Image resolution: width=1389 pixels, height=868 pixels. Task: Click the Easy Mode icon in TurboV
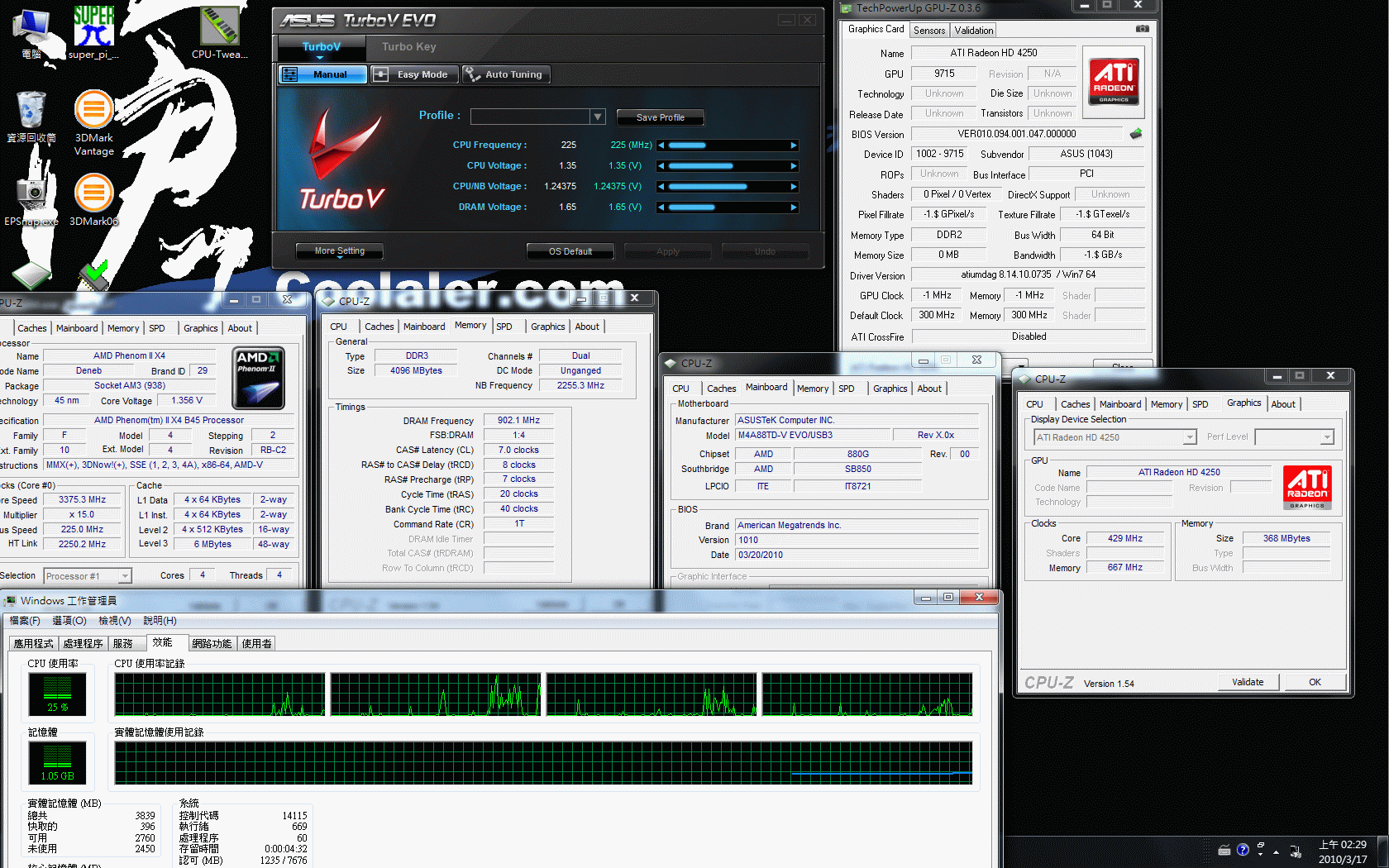[x=380, y=74]
